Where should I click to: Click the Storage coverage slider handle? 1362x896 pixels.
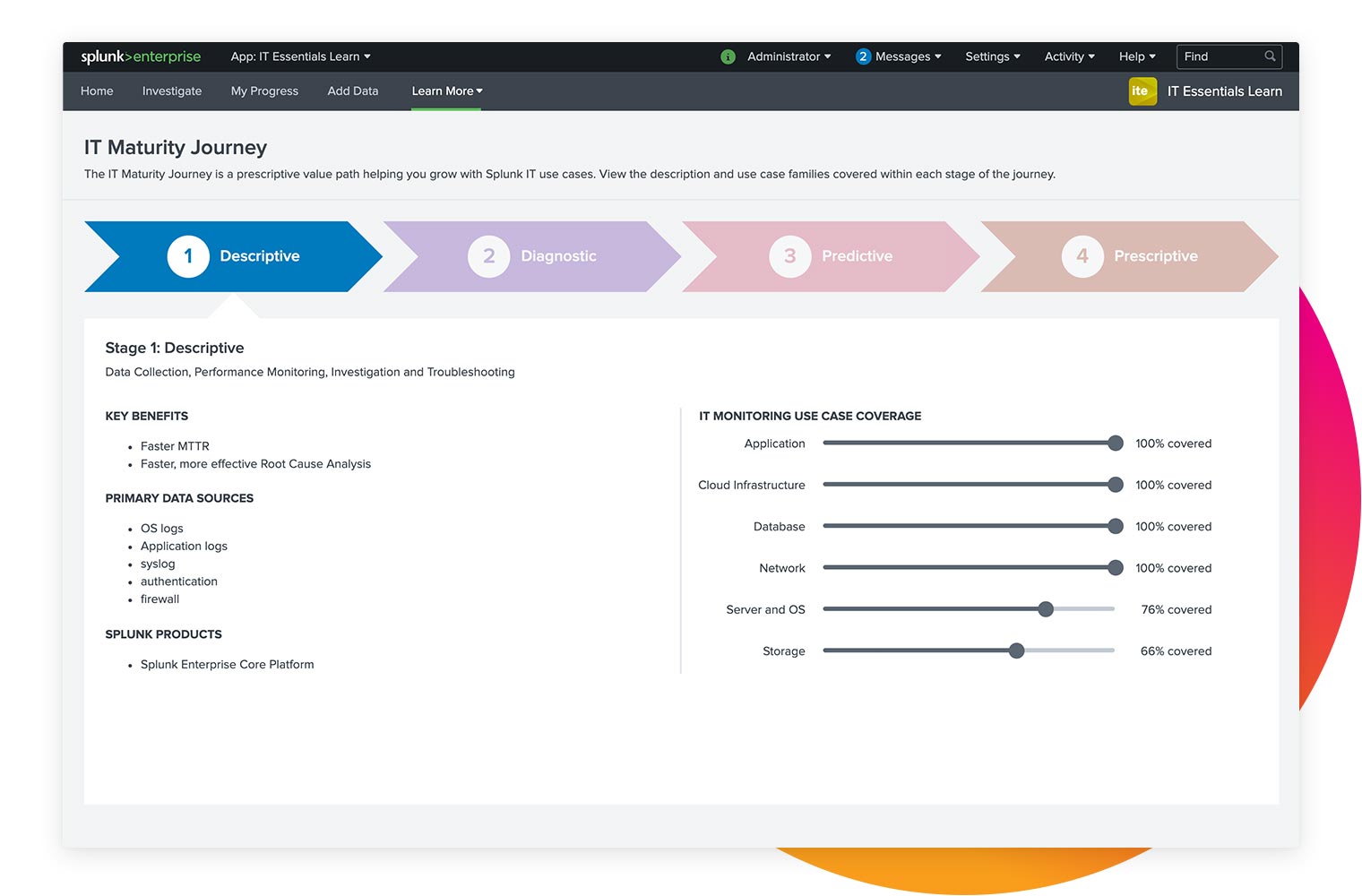click(x=1016, y=650)
